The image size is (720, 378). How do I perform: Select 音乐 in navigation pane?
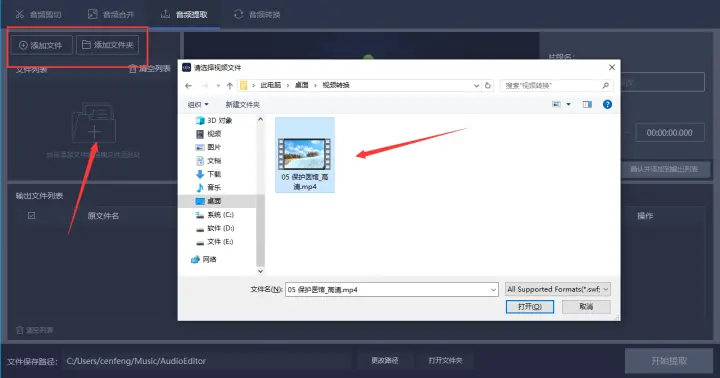[208, 187]
